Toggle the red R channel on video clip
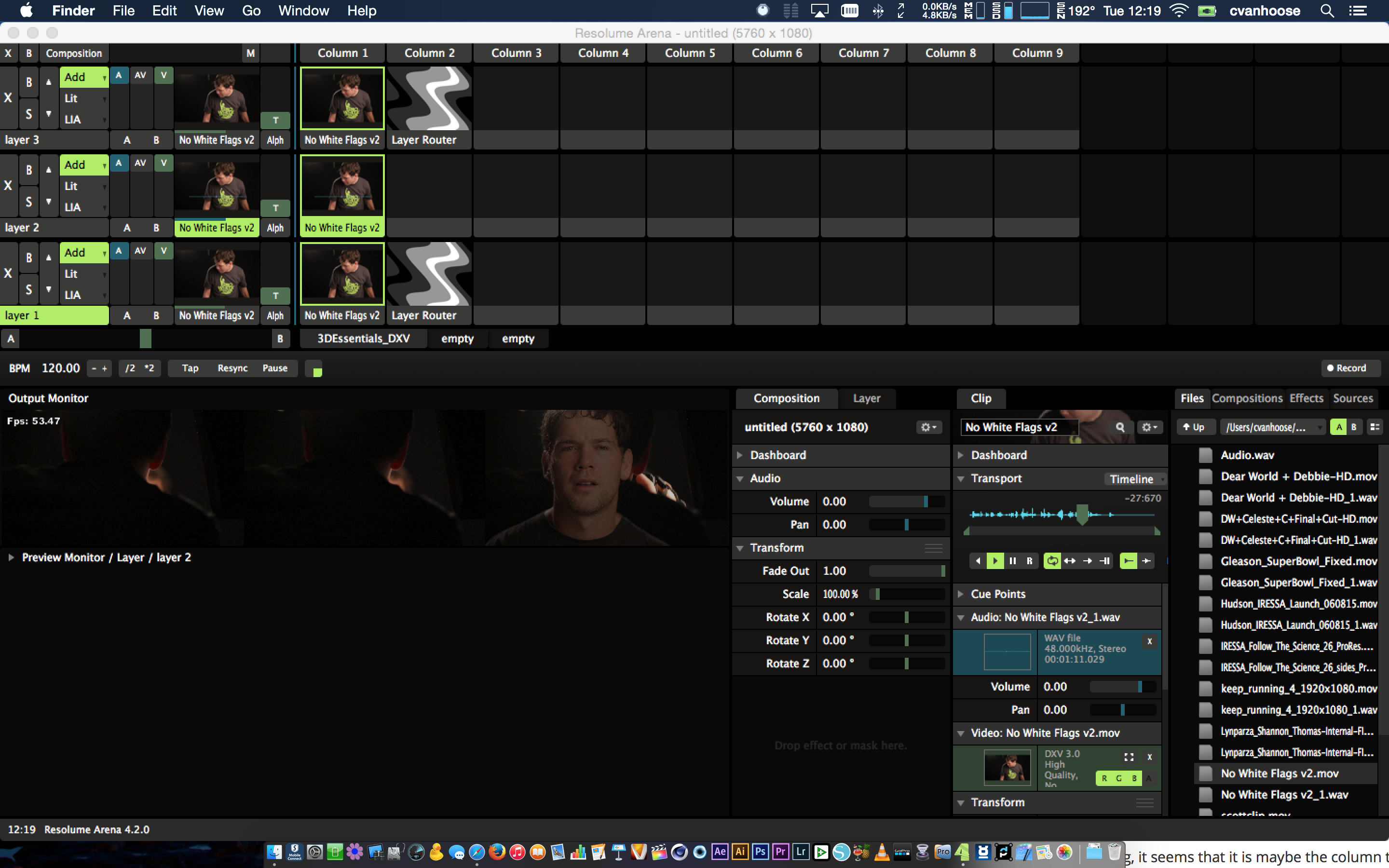This screenshot has height=868, width=1389. 1104,778
